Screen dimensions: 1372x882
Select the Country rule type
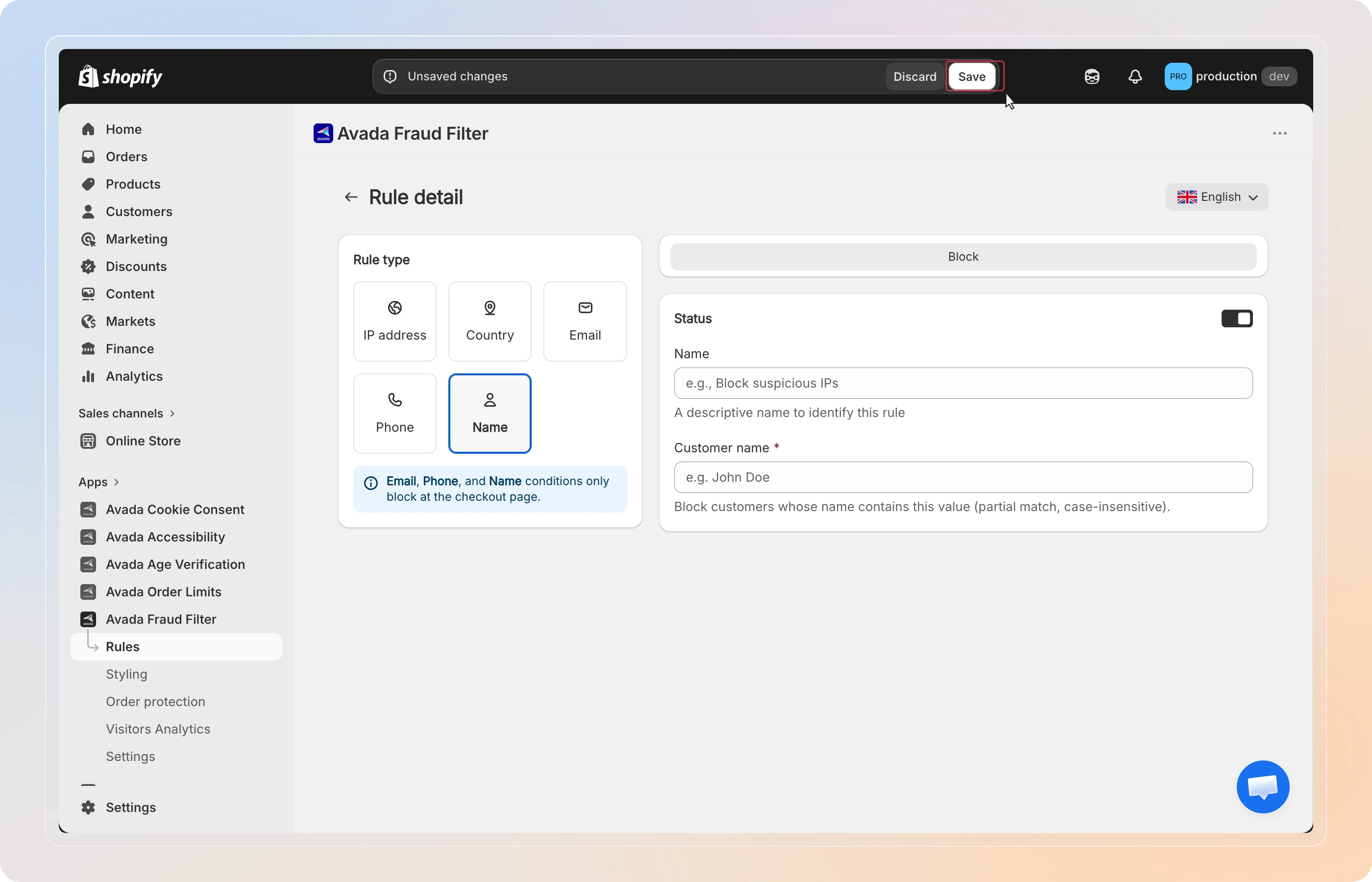(490, 321)
